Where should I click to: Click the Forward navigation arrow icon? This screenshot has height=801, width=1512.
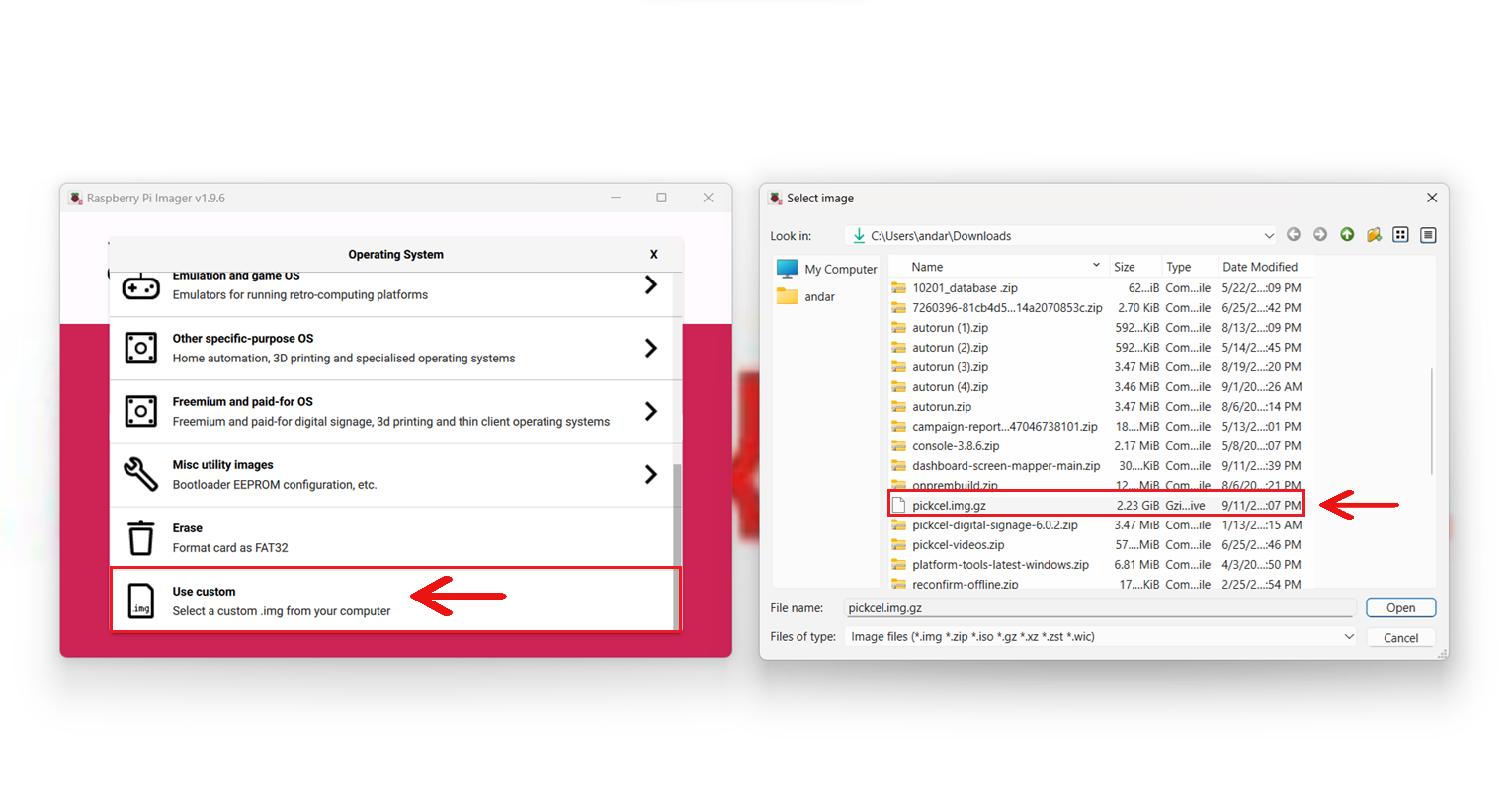1319,235
